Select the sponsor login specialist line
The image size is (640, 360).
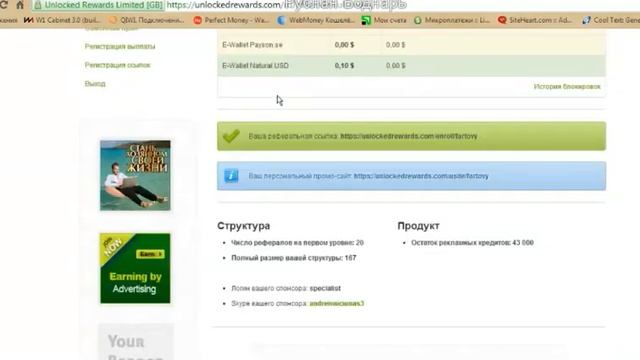coord(286,288)
